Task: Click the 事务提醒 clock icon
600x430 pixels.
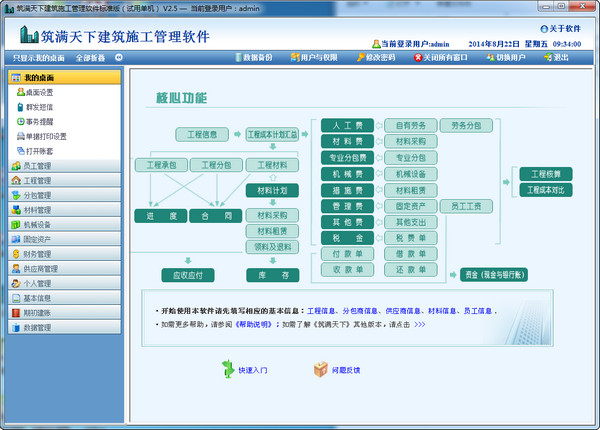Action: click(x=21, y=122)
